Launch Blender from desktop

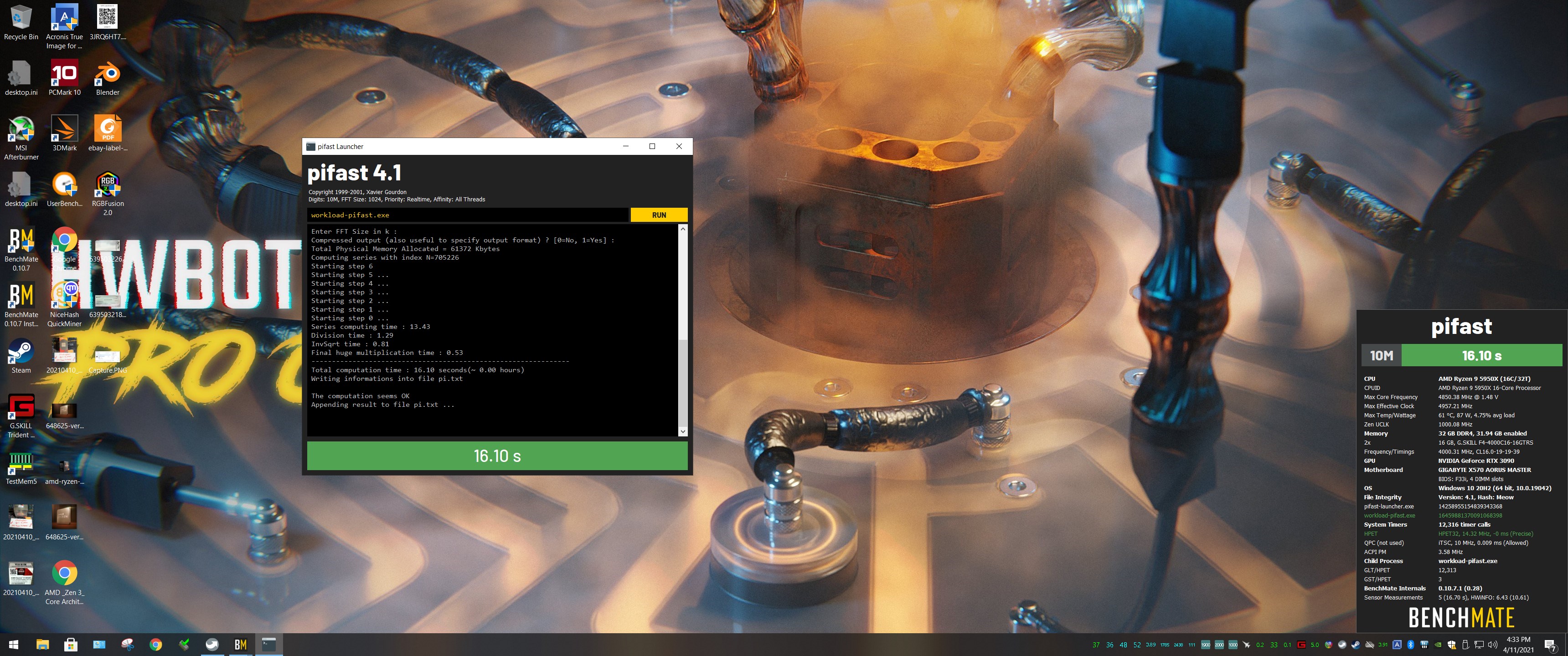[x=108, y=78]
